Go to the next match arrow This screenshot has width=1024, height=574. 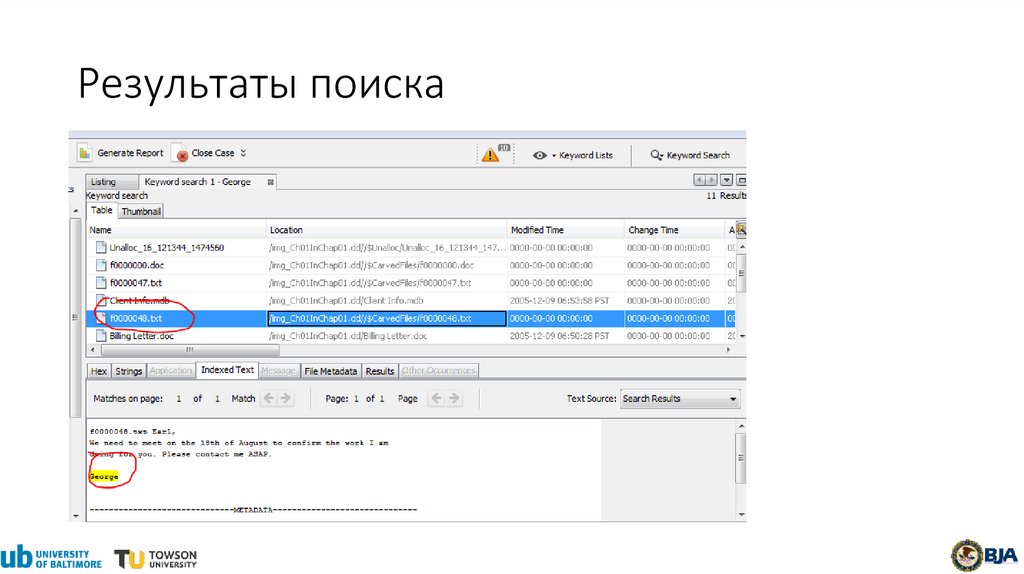[285, 398]
